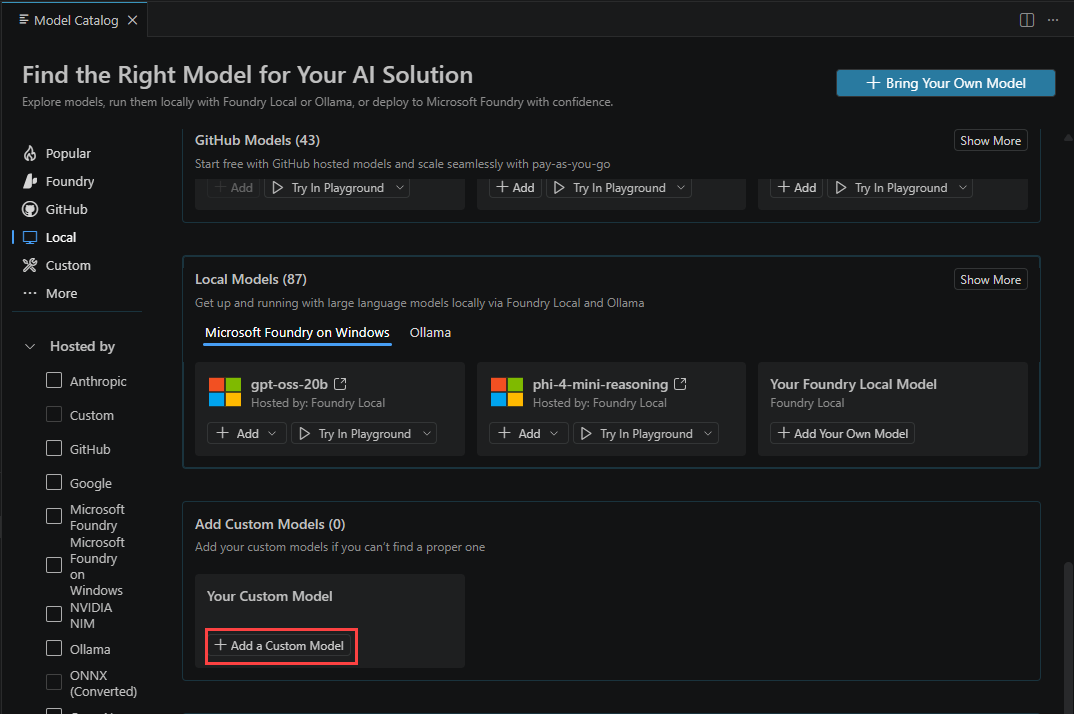1074x714 pixels.
Task: Open gpt-oss-20b external link icon
Action: click(x=340, y=384)
